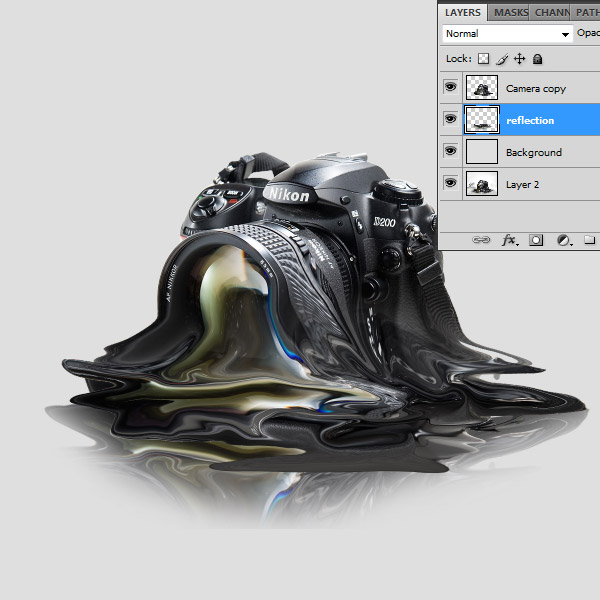The image size is (600, 600).
Task: Open the Paths tab
Action: [585, 13]
